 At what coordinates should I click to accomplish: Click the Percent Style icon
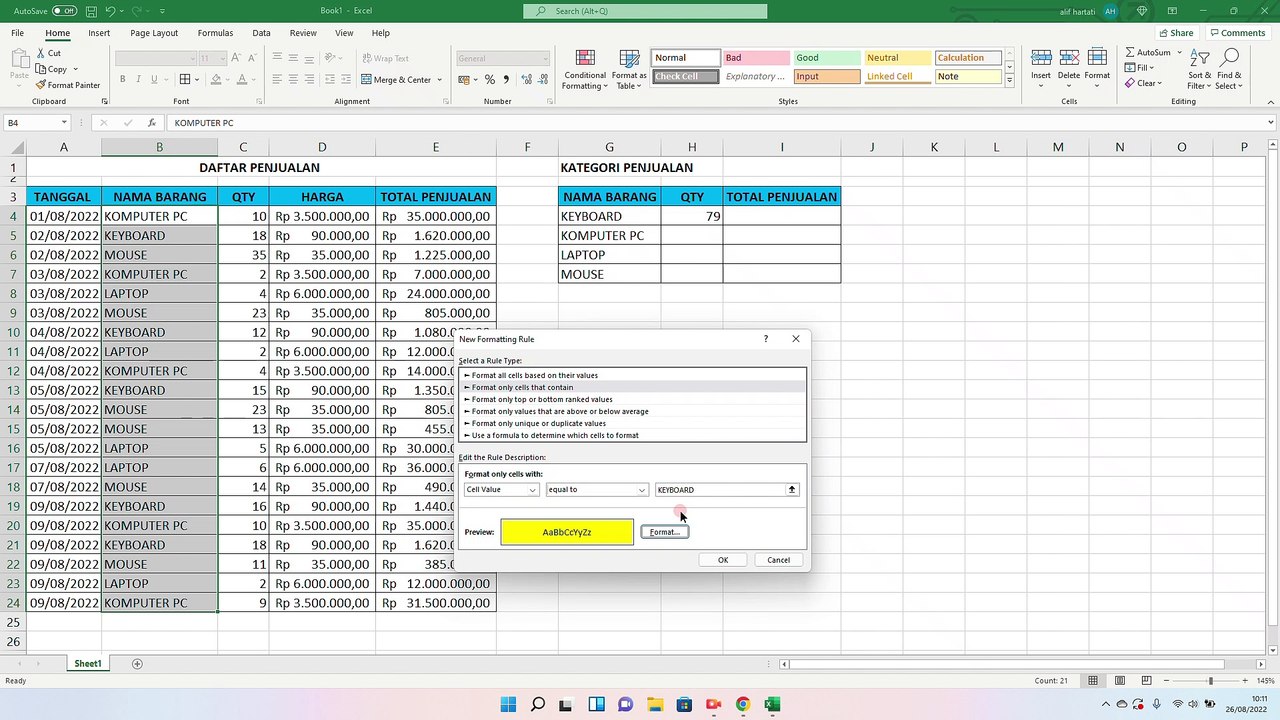489,79
